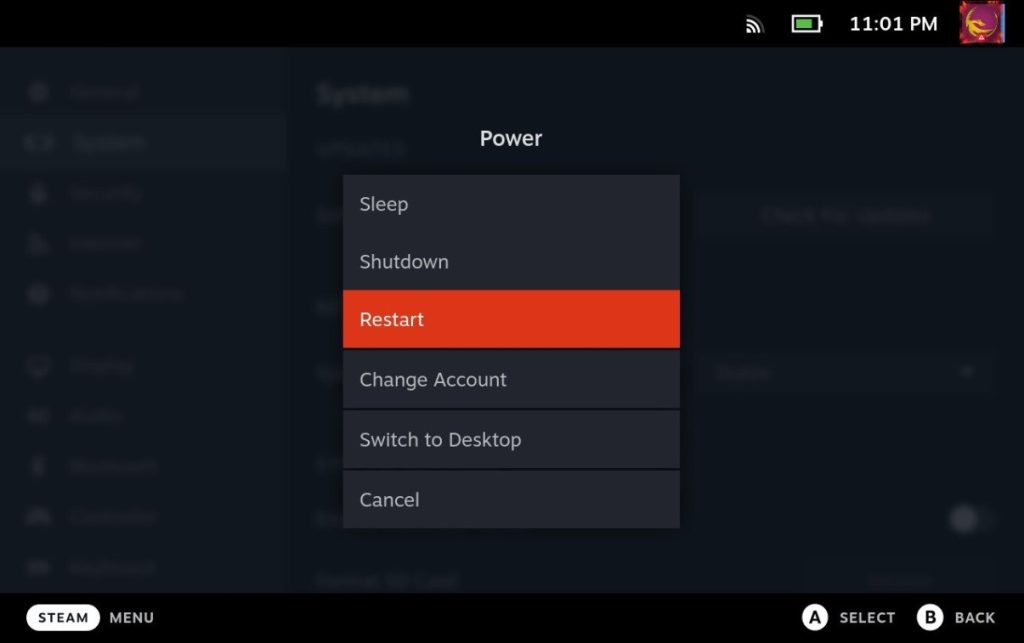
Task: Open the user profile avatar
Action: tap(982, 23)
